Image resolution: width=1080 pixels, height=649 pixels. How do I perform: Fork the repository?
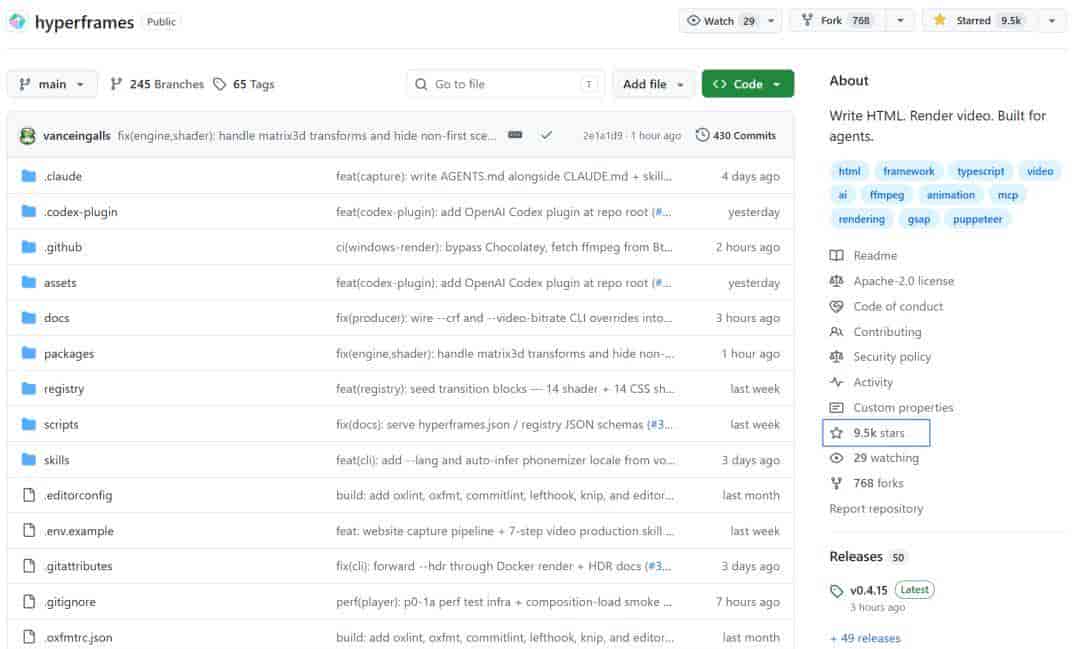click(838, 21)
